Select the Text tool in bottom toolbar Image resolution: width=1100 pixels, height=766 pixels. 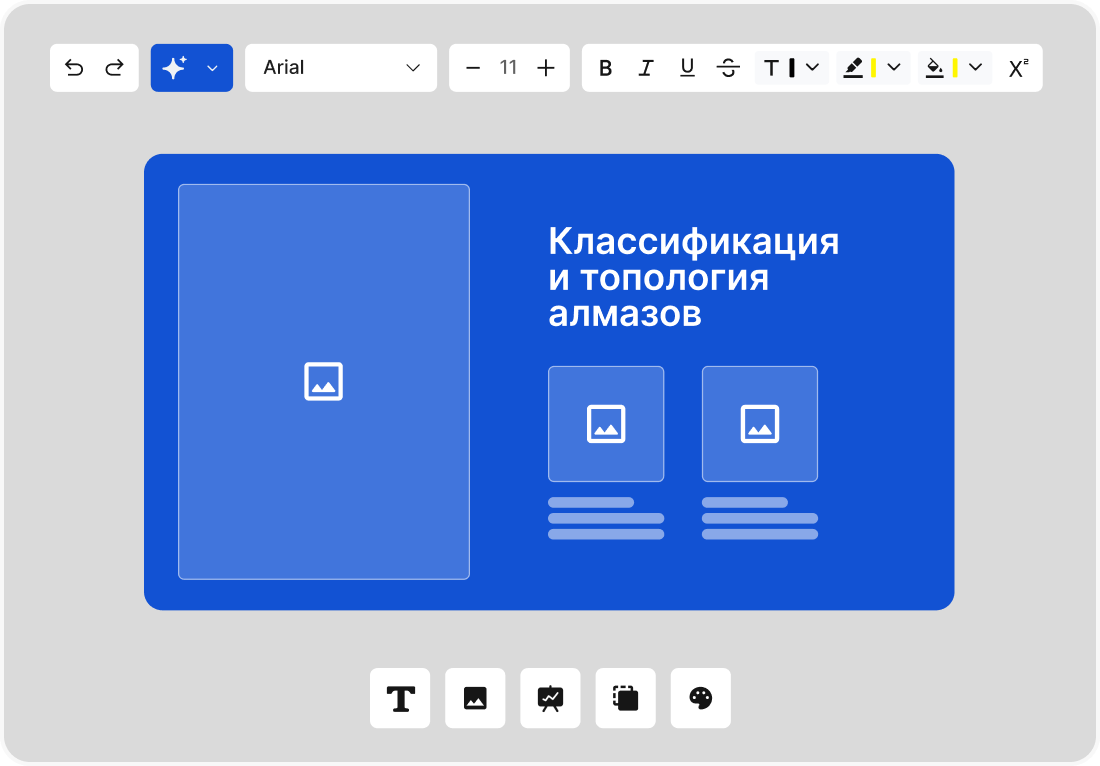[x=400, y=698]
